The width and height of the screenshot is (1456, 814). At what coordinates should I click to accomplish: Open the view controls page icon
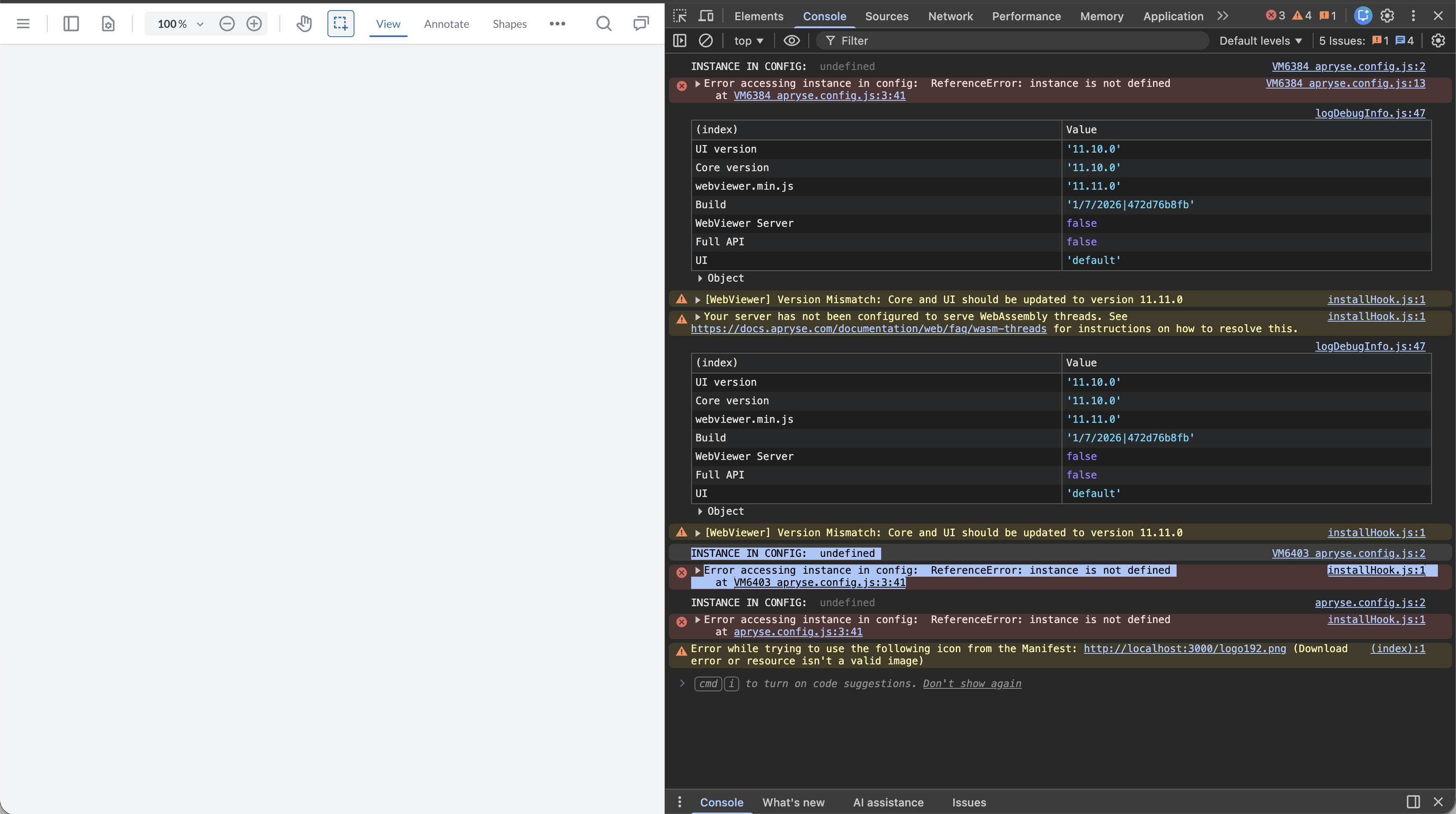click(x=108, y=24)
